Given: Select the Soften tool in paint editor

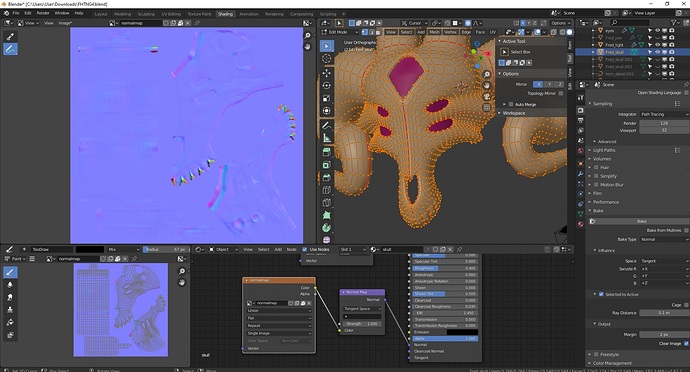Looking at the screenshot, I should click(11, 285).
